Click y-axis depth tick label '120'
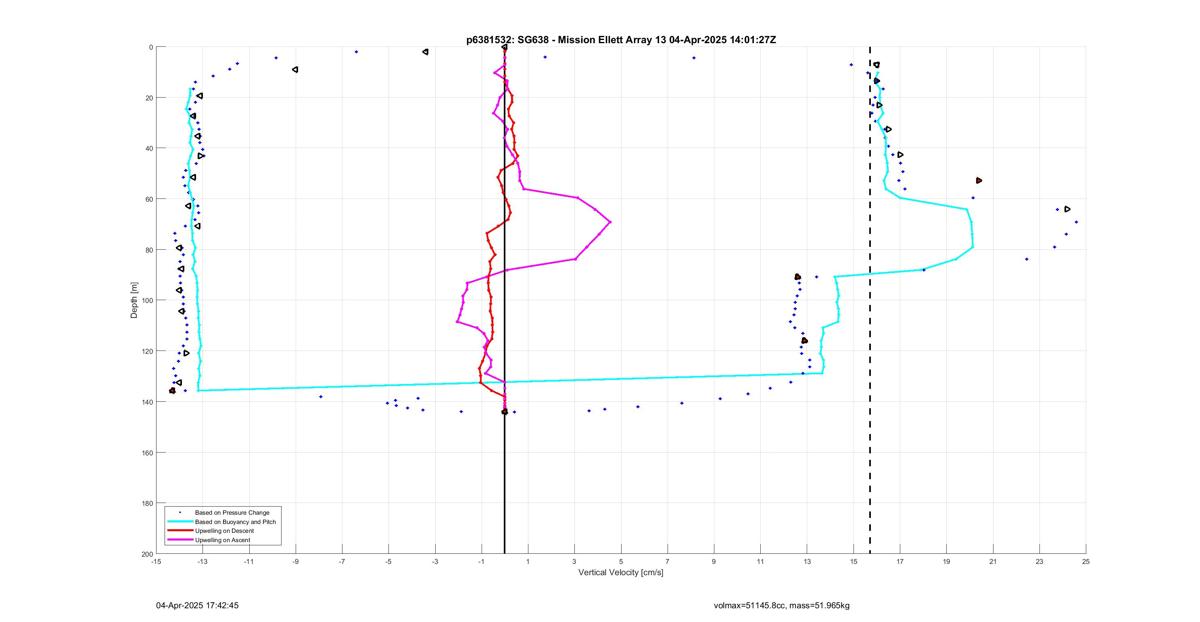The height and width of the screenshot is (622, 1200). click(146, 351)
